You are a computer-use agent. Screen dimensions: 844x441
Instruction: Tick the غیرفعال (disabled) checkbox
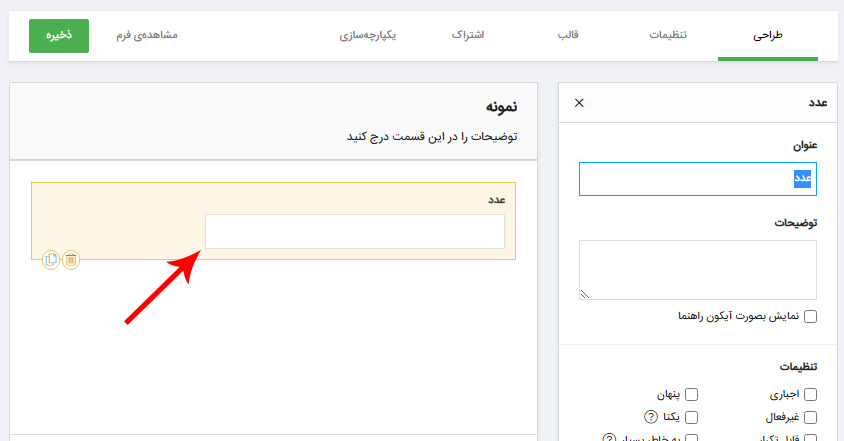coord(810,417)
